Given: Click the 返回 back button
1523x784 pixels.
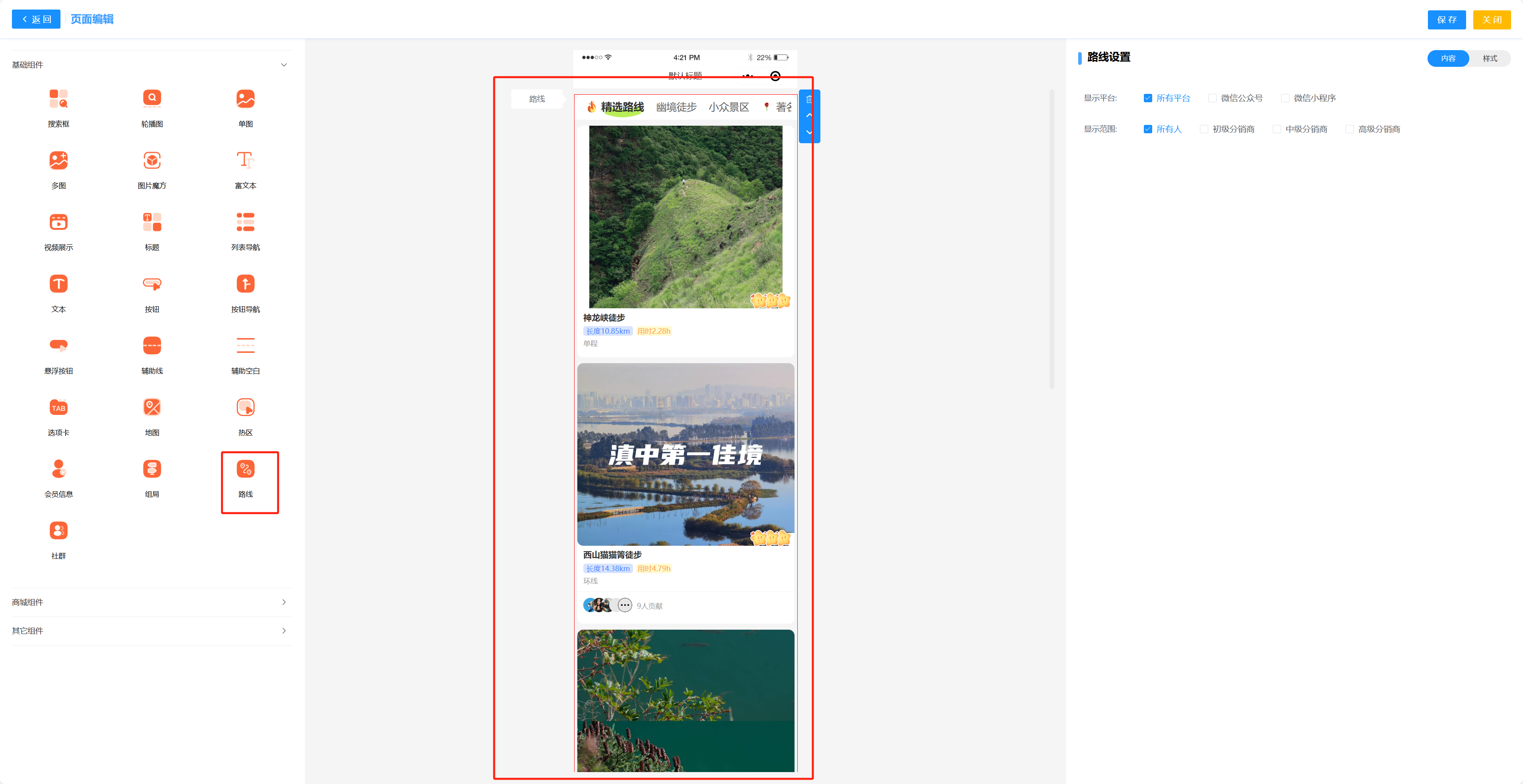Looking at the screenshot, I should (x=36, y=19).
